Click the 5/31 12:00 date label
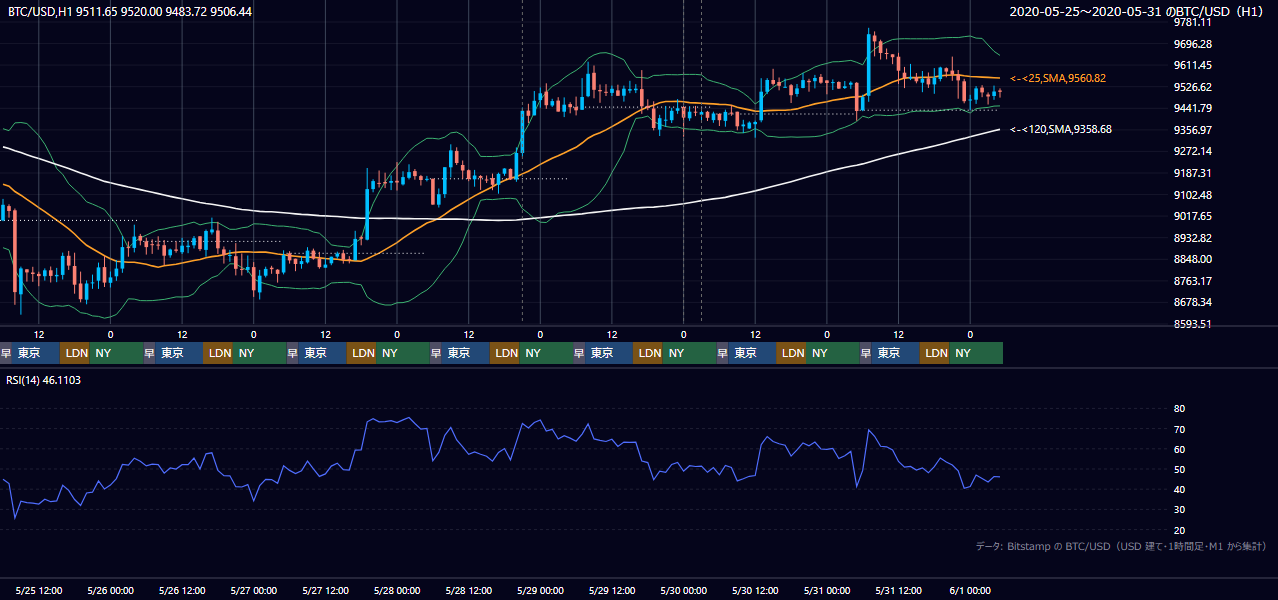 click(x=899, y=590)
